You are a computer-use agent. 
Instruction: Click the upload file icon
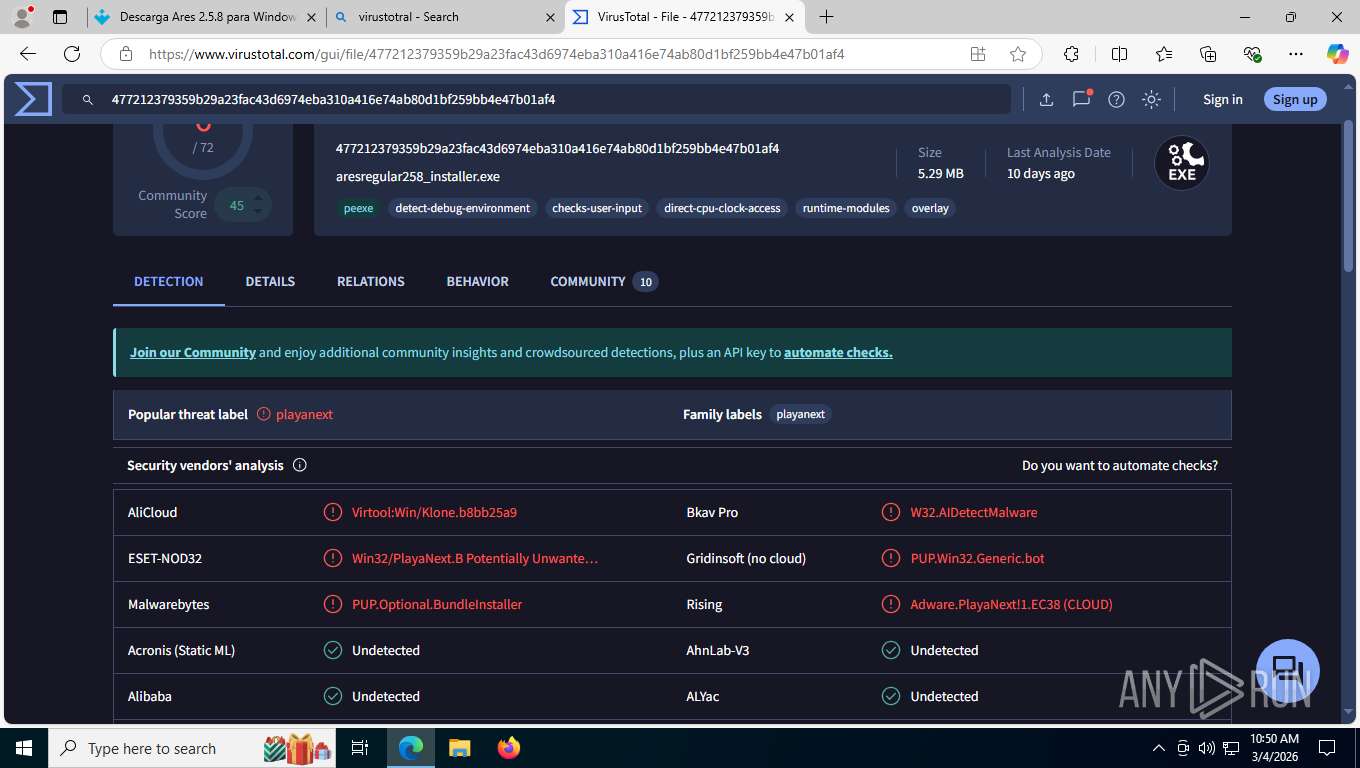coord(1046,99)
